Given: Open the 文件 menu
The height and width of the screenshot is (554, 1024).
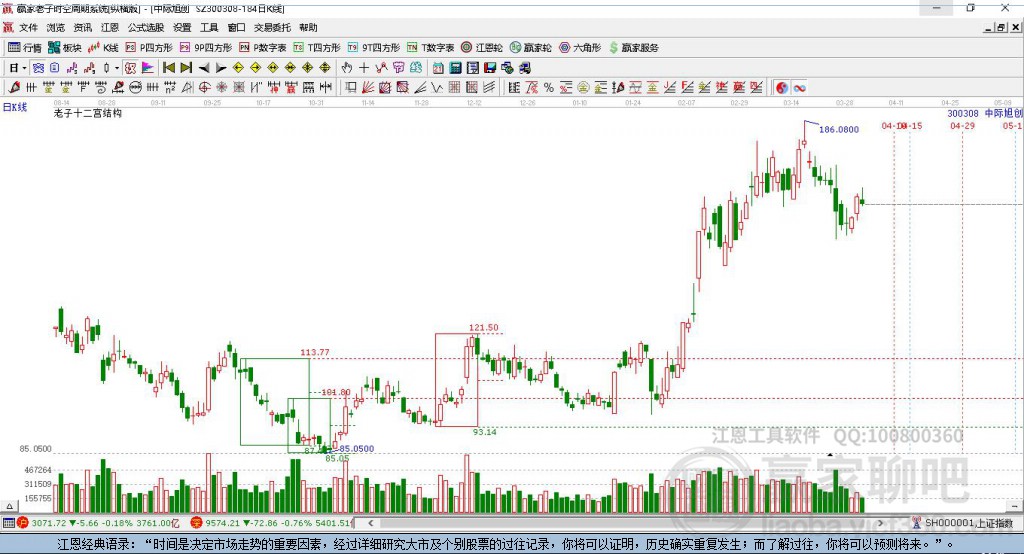Looking at the screenshot, I should click(x=28, y=27).
